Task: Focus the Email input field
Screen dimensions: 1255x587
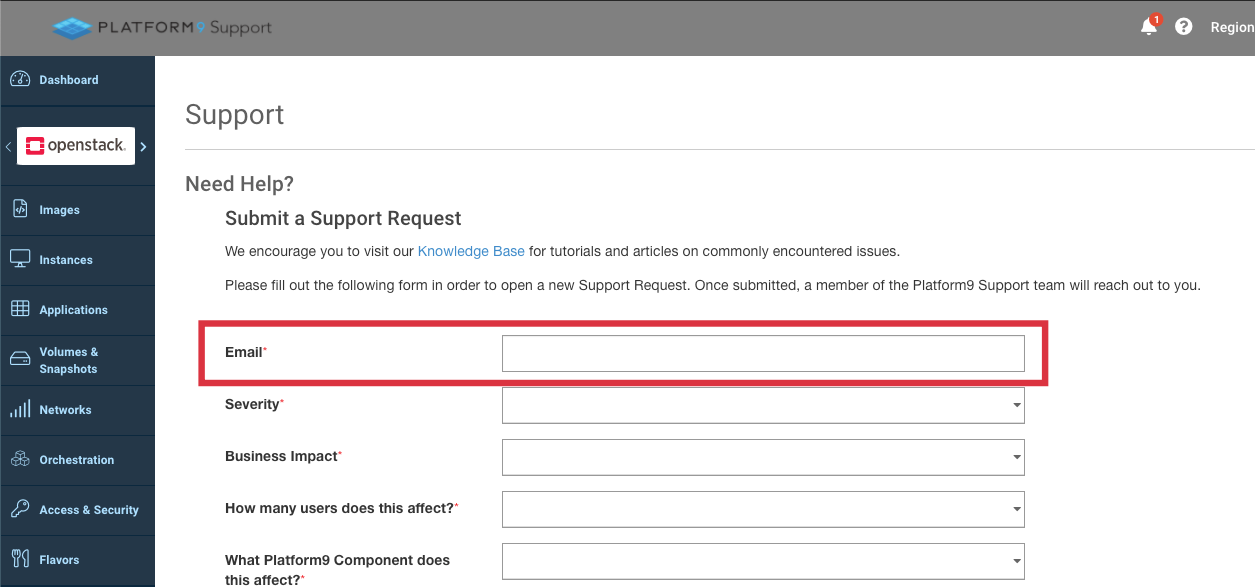Action: point(762,353)
